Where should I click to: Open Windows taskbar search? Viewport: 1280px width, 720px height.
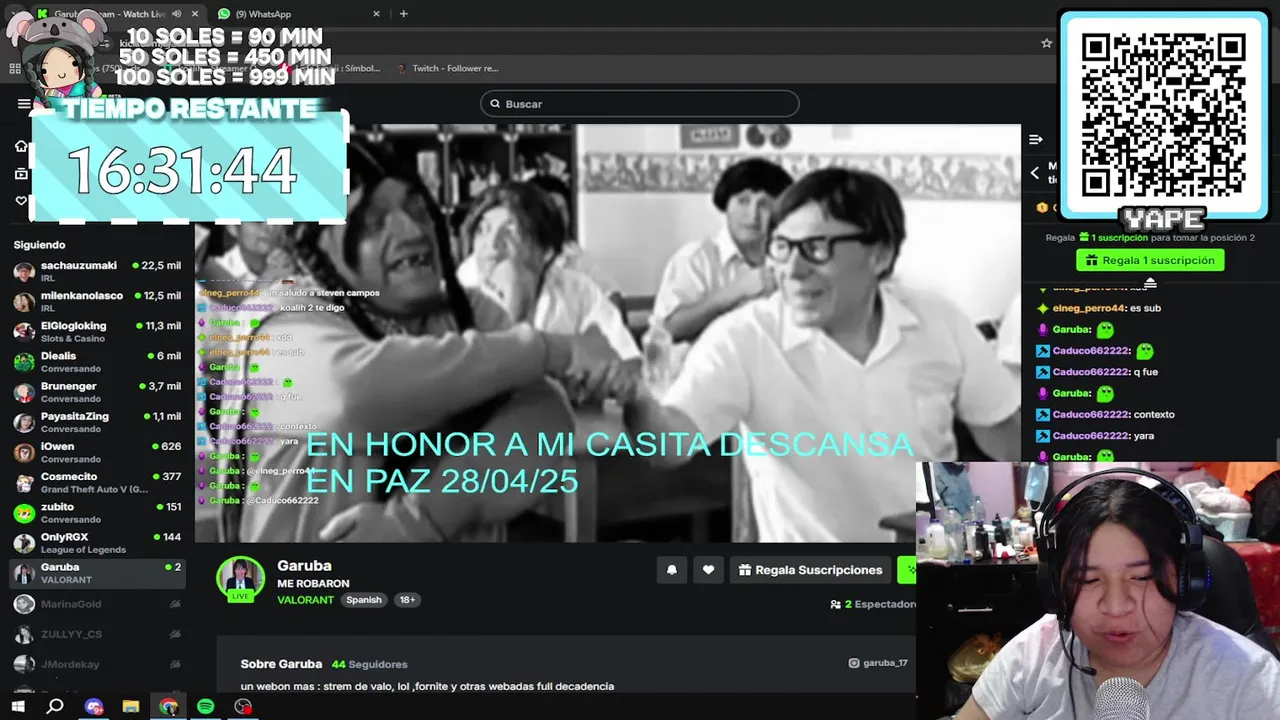55,707
